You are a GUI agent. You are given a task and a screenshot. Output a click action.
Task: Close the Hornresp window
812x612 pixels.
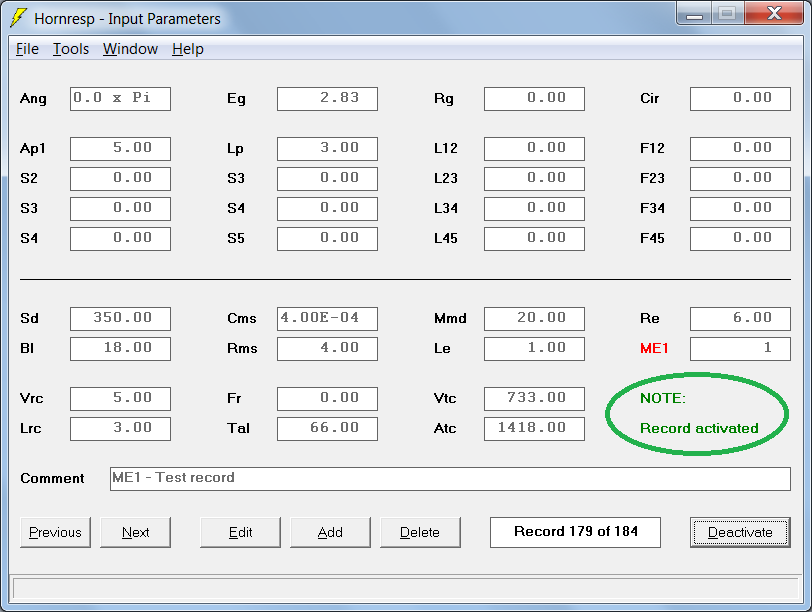[x=774, y=14]
